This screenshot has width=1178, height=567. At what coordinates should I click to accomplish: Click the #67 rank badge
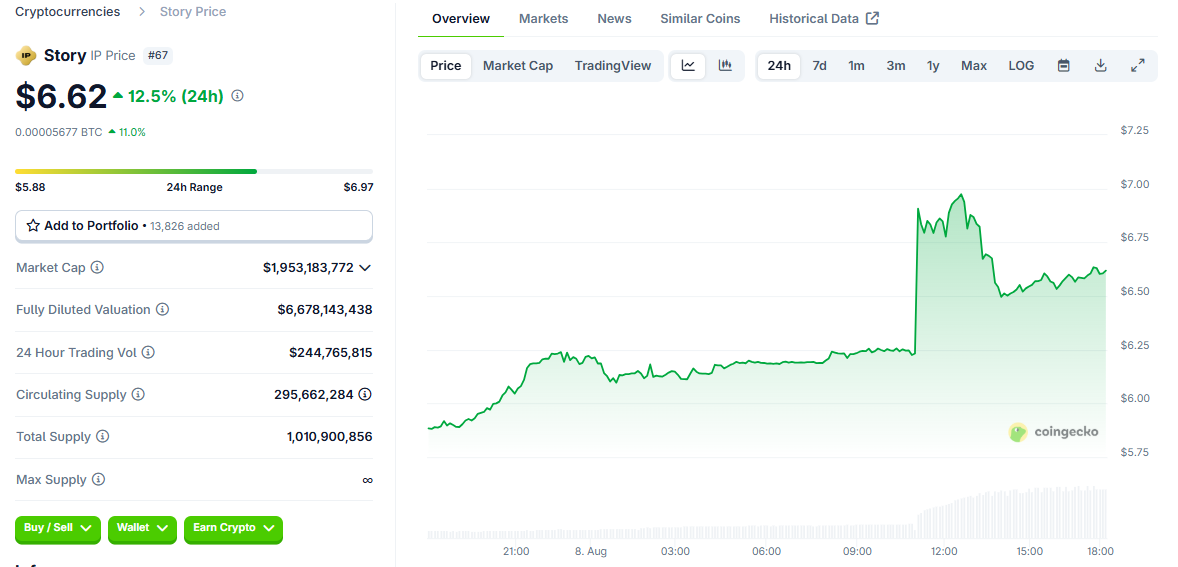pyautogui.click(x=158, y=56)
